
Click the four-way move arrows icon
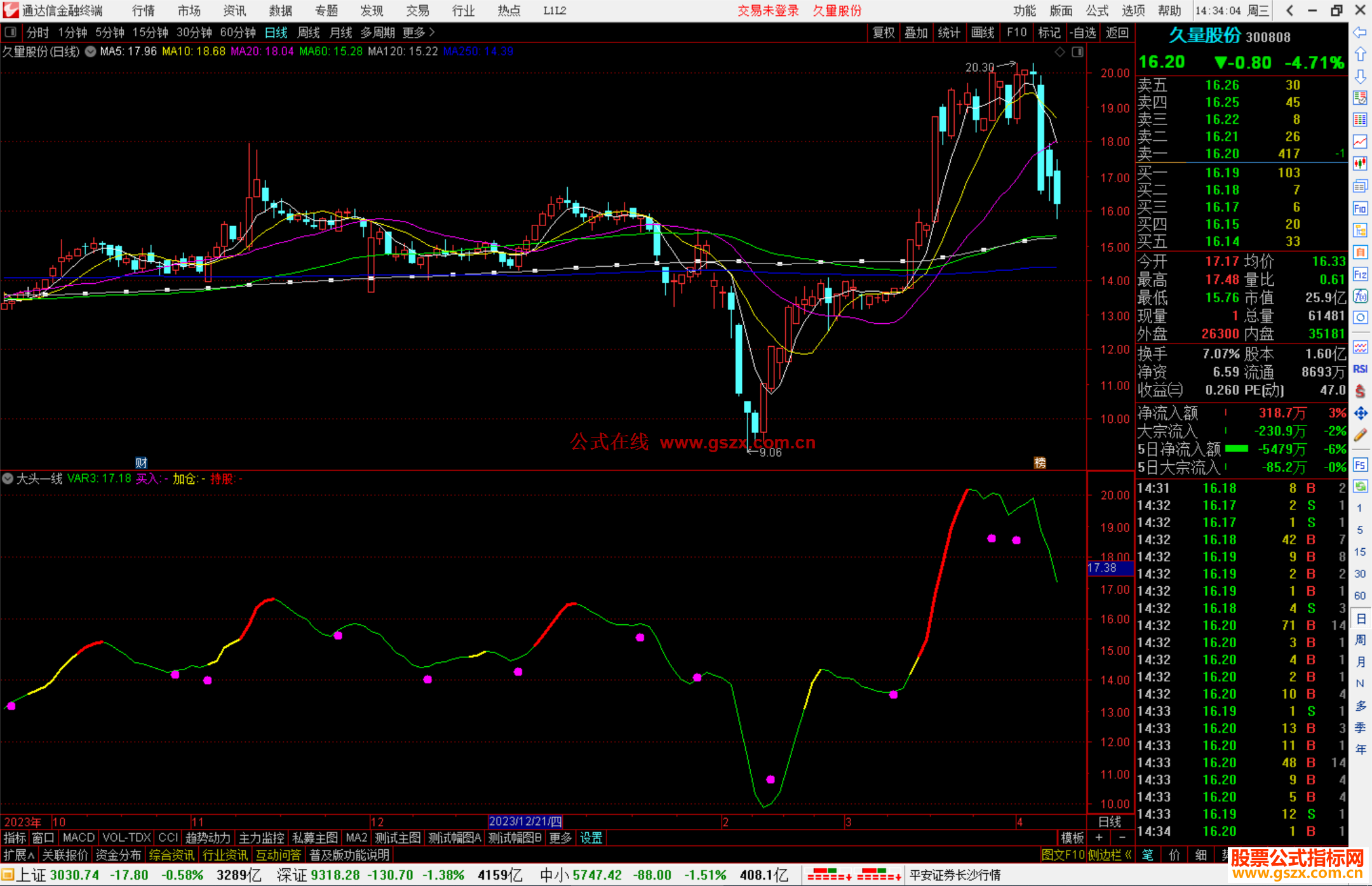click(1360, 413)
